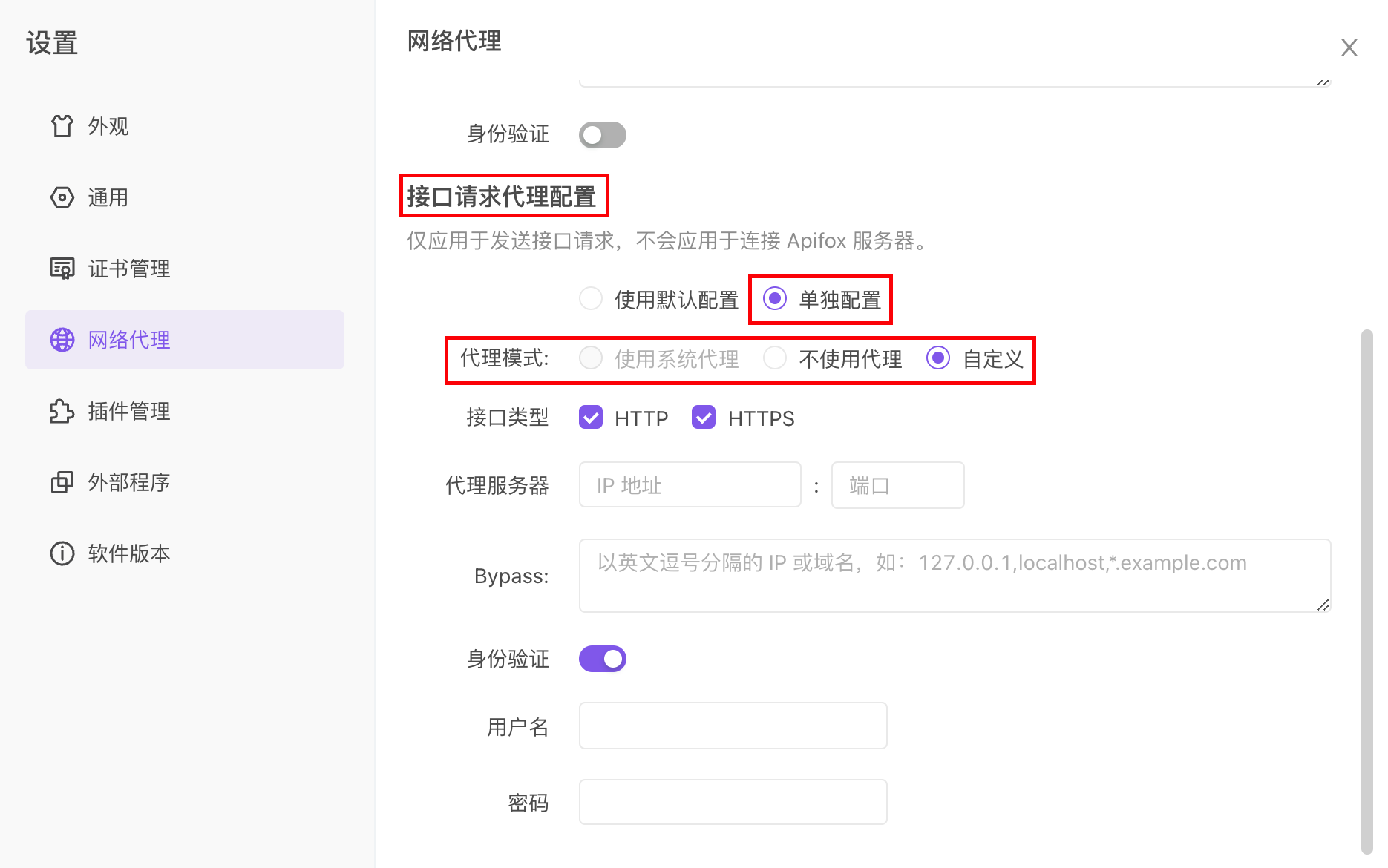Viewport: 1388px width, 868px height.
Task: Uncheck the HTTPS checkbox
Action: (704, 418)
